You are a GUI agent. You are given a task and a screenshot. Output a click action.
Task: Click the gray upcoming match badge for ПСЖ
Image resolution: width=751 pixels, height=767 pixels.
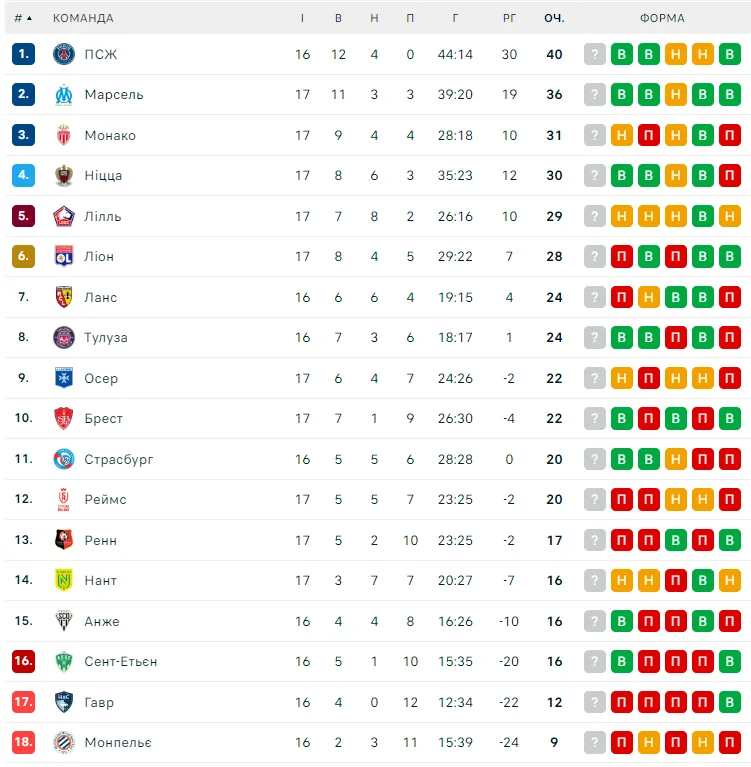coord(595,54)
